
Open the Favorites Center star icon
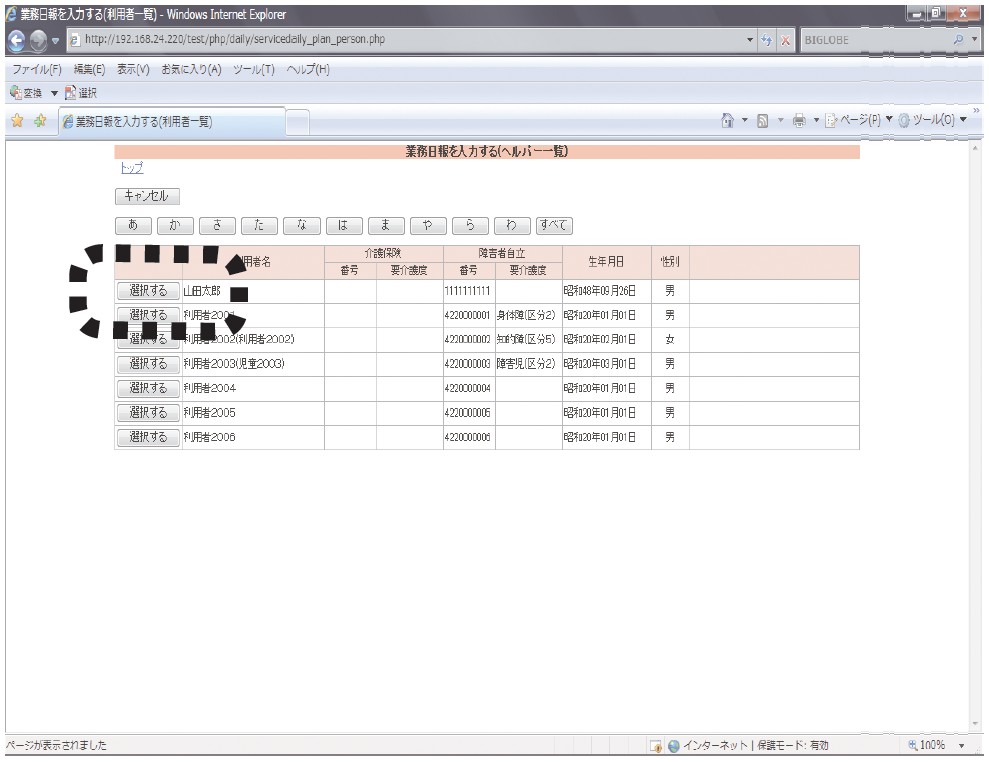(x=18, y=120)
